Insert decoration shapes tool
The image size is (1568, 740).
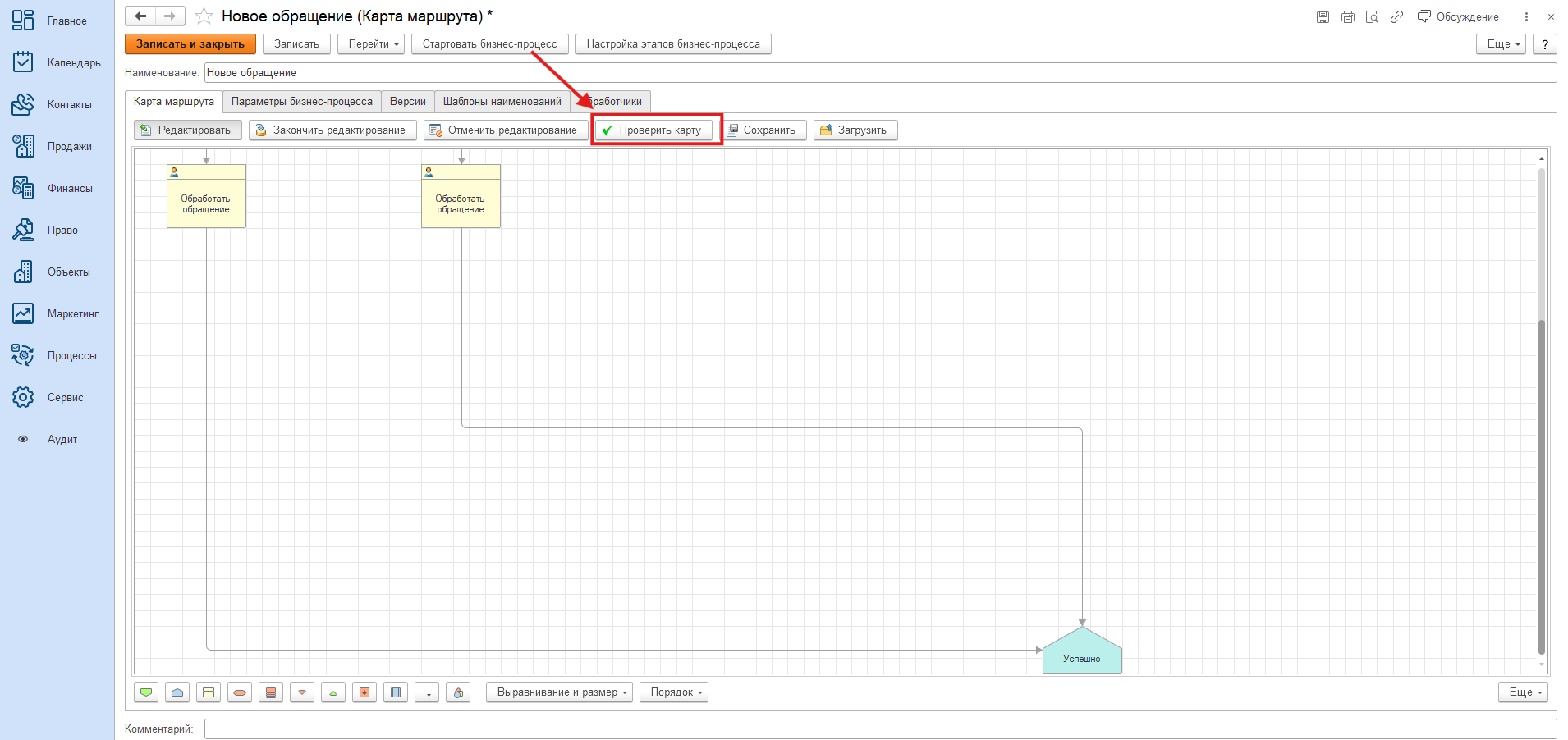[458, 692]
